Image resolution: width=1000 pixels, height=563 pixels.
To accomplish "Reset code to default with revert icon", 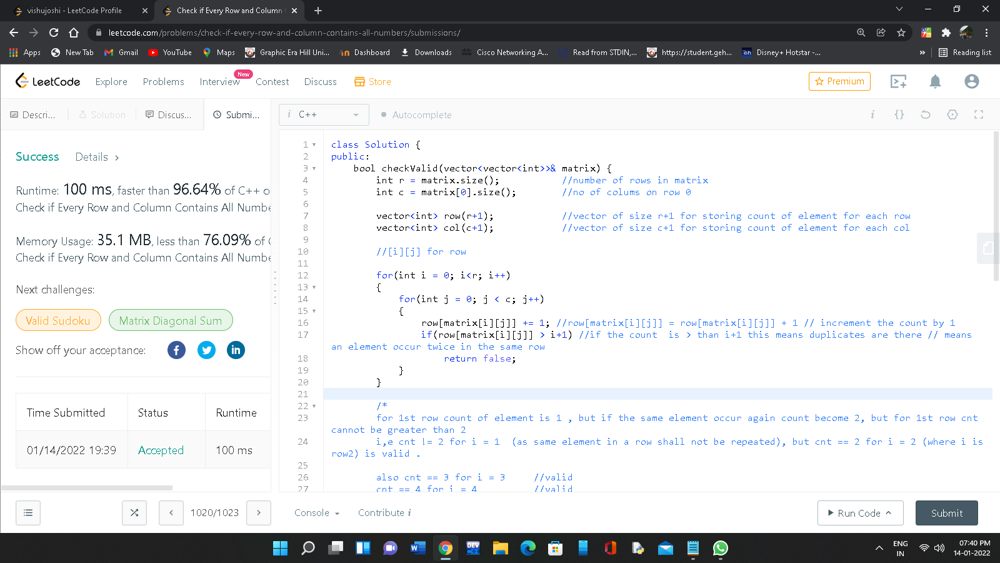I will [925, 115].
